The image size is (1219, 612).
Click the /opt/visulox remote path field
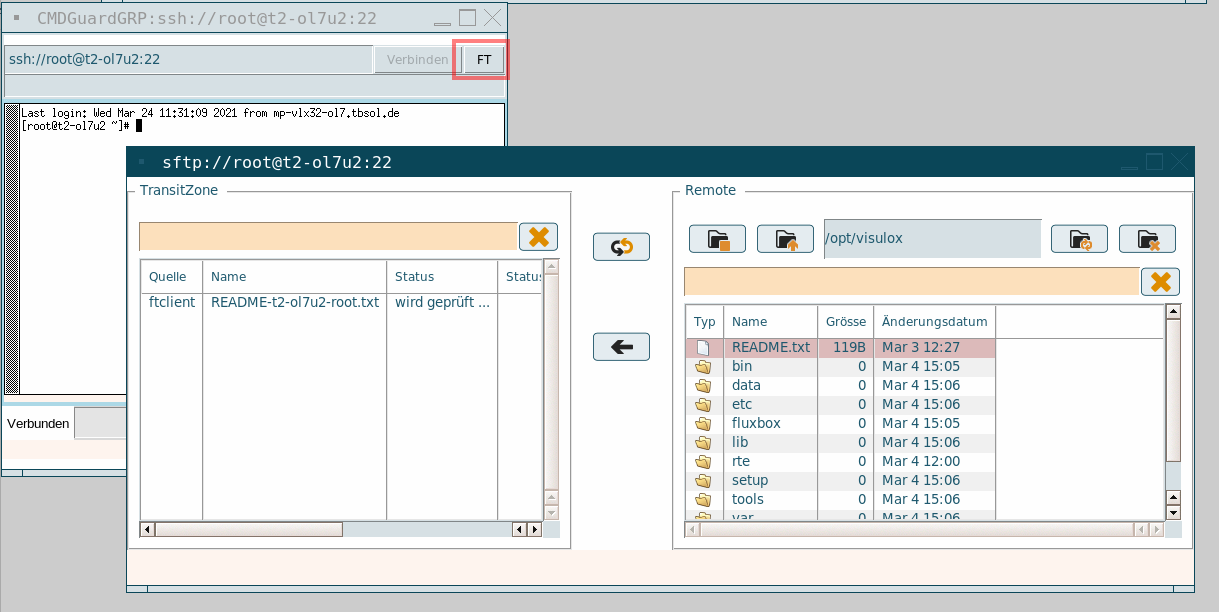pyautogui.click(x=931, y=239)
